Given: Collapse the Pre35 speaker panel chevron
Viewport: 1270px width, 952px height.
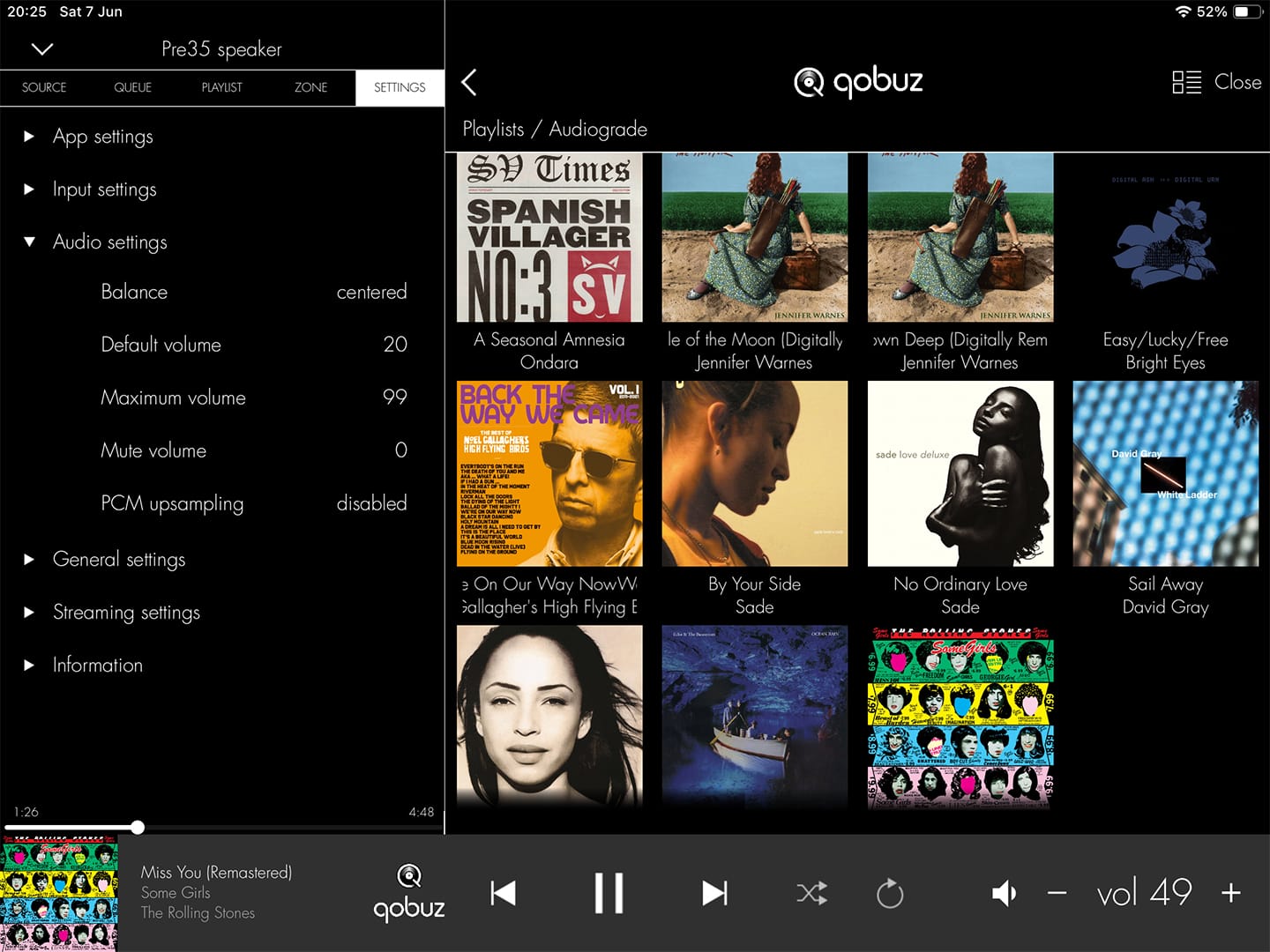Looking at the screenshot, I should (x=42, y=49).
